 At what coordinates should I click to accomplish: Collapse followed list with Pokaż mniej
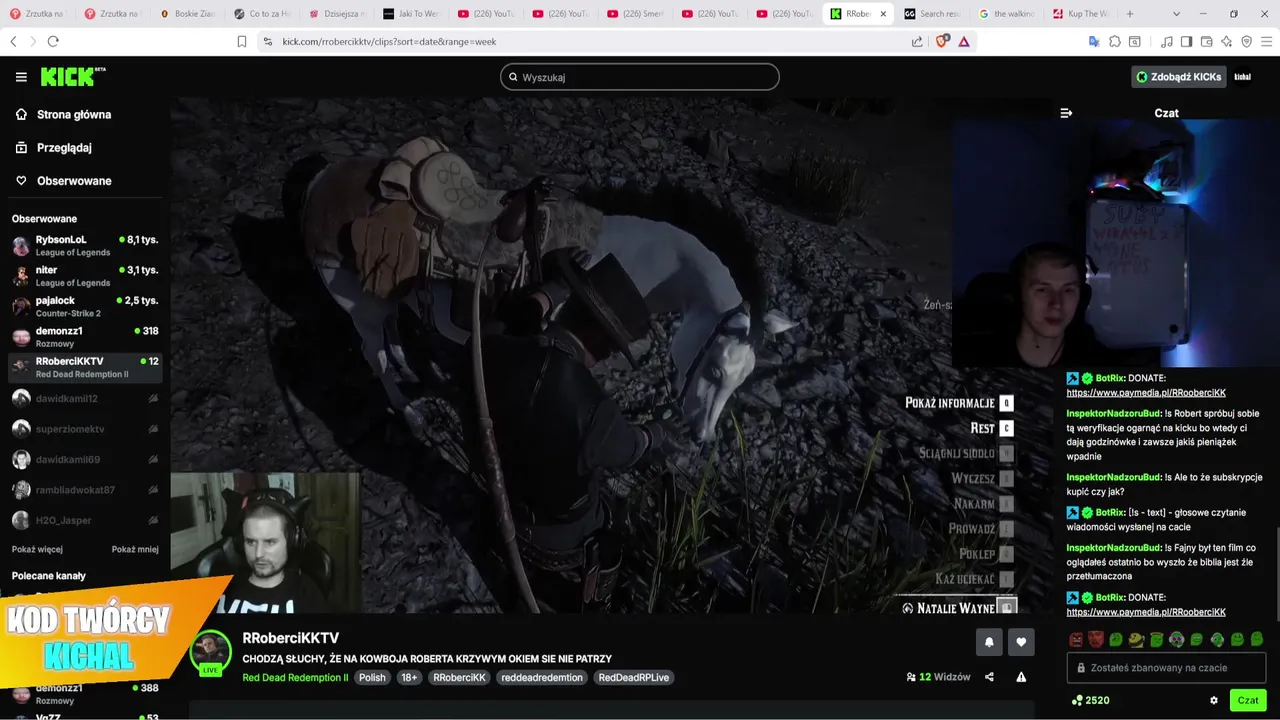pyautogui.click(x=135, y=549)
